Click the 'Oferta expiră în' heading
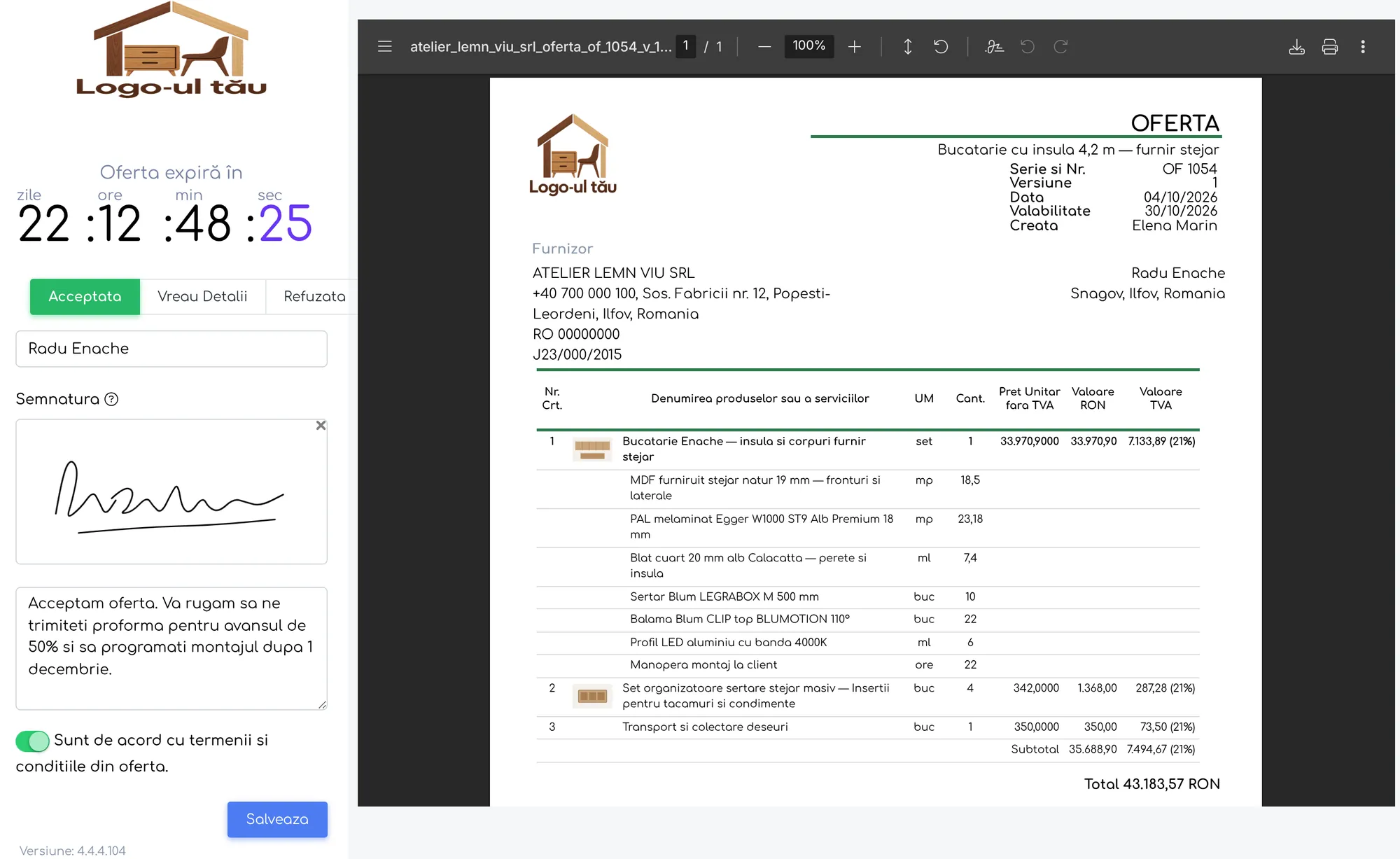1400x859 pixels. pos(171,172)
